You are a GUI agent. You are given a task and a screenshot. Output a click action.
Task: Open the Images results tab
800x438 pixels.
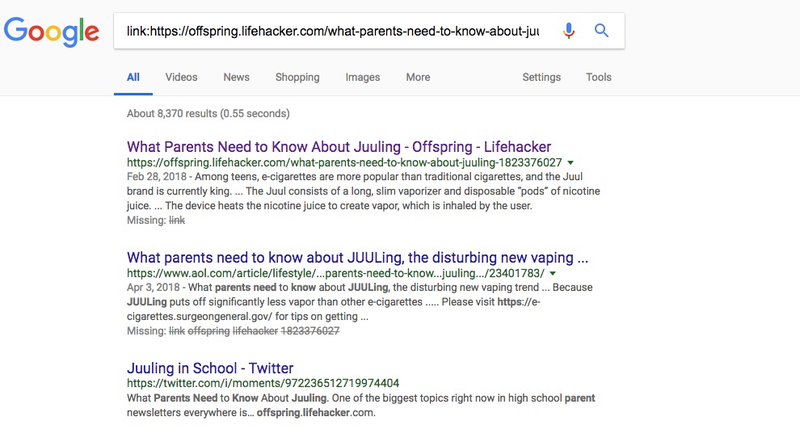point(362,77)
